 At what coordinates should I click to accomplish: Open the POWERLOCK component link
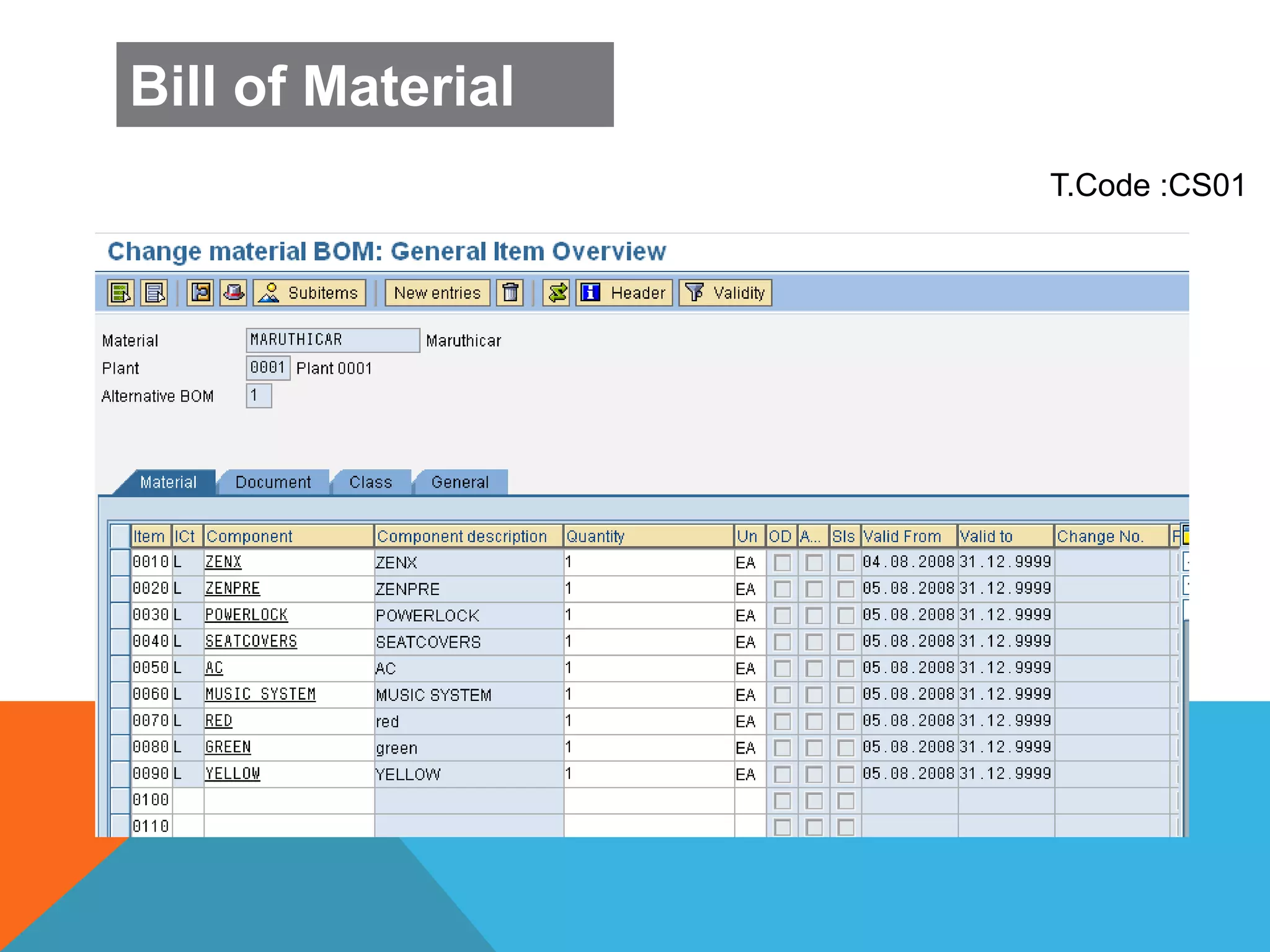(246, 615)
